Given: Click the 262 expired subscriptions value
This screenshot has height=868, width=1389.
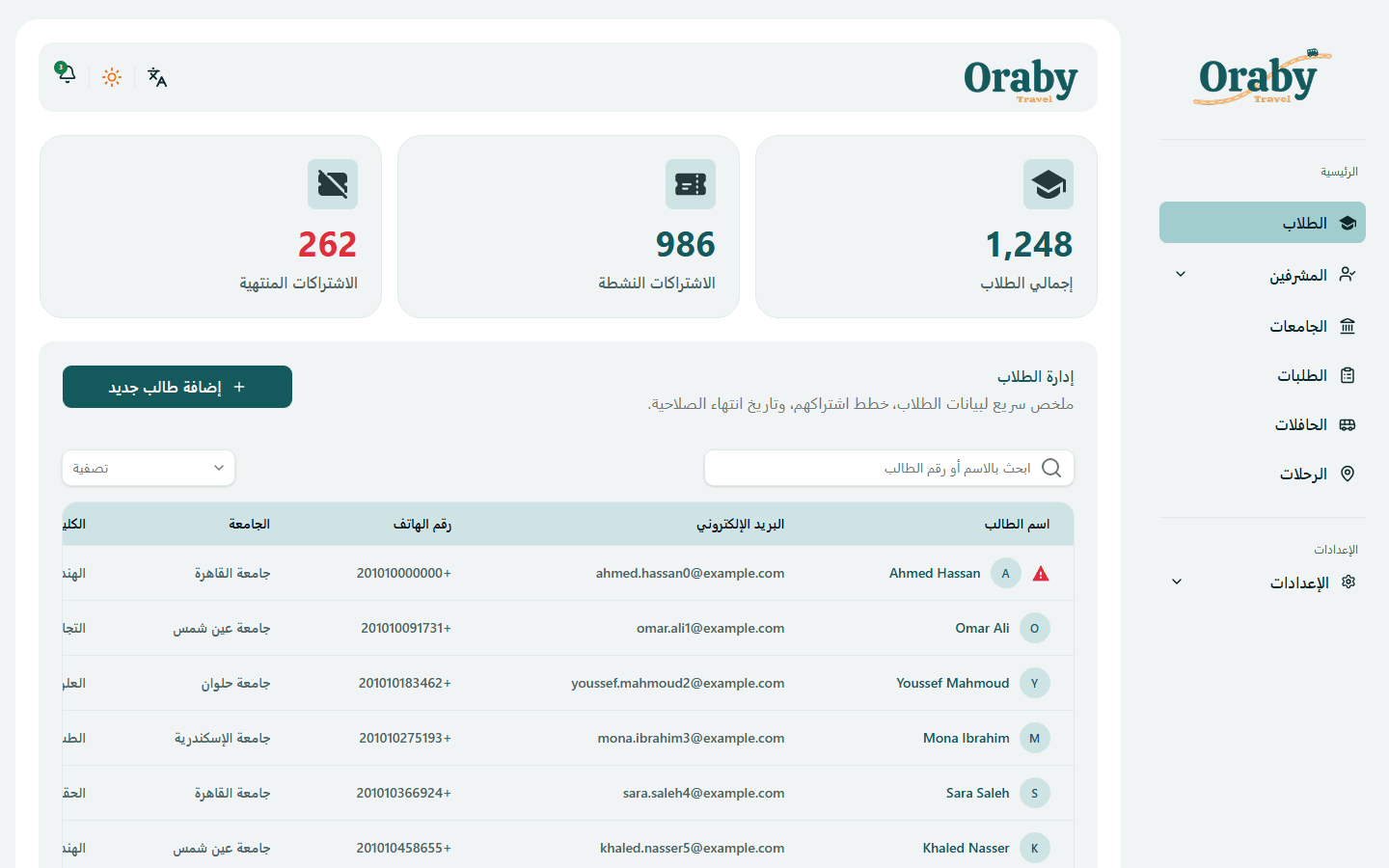Looking at the screenshot, I should point(328,245).
